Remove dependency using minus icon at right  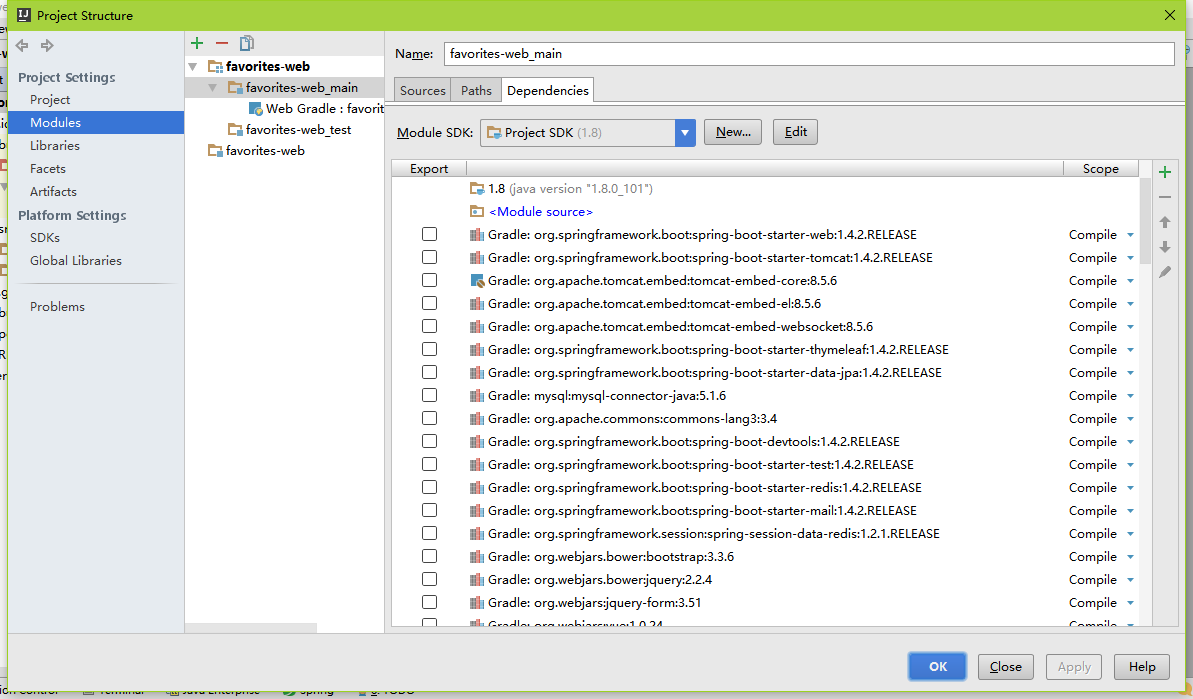tap(1165, 197)
